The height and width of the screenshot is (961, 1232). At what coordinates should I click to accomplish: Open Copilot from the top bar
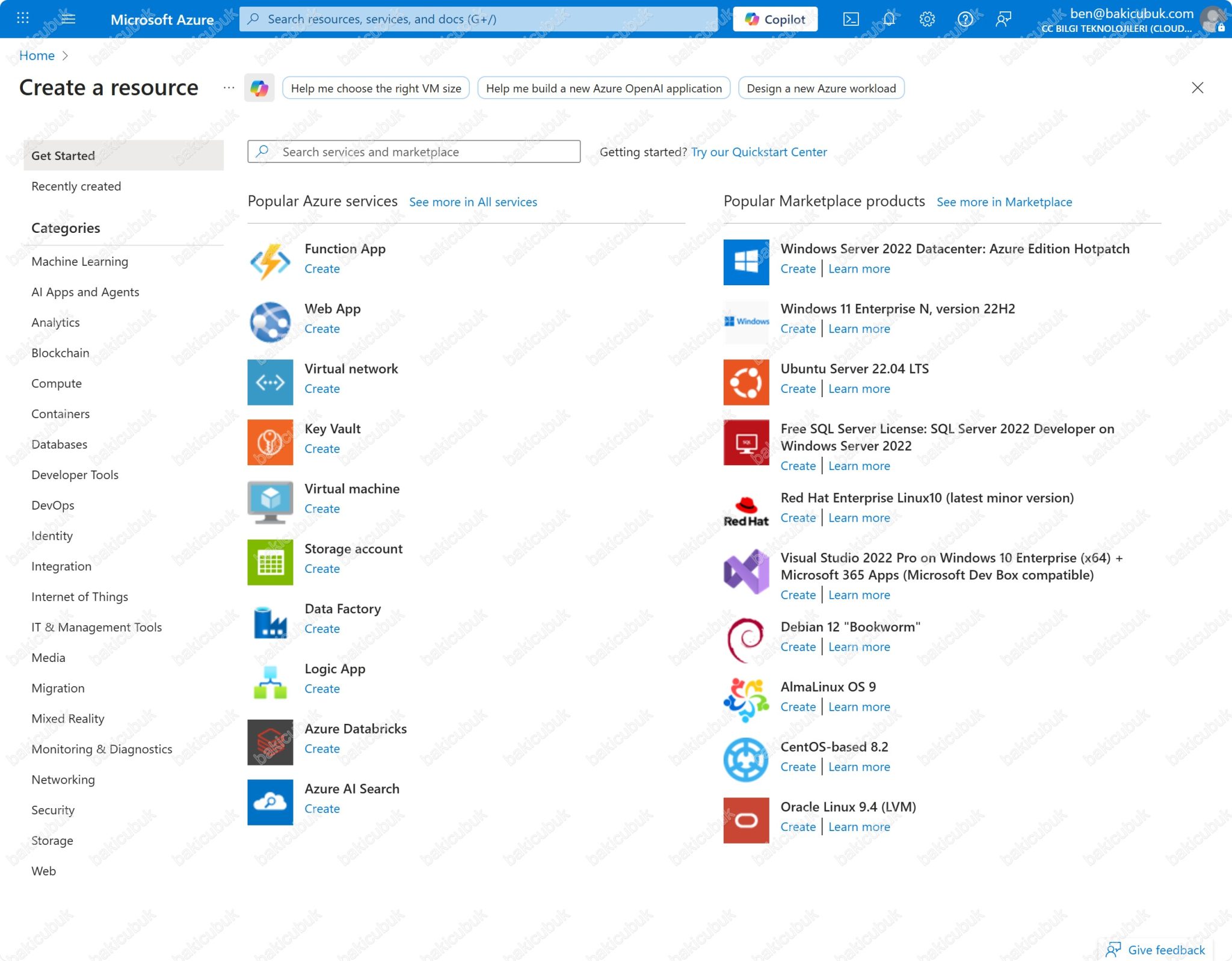774,19
